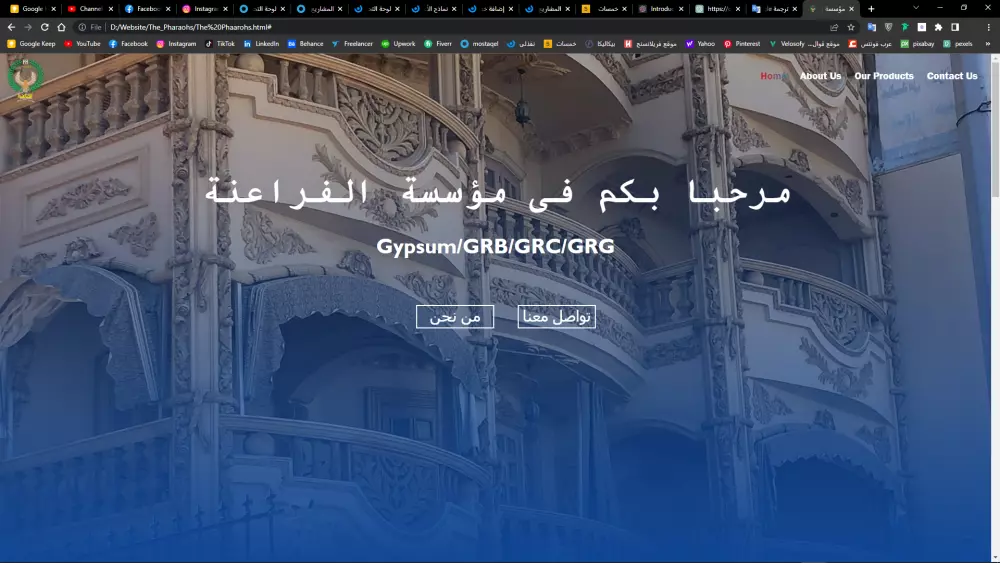This screenshot has height=563, width=1000.
Task: Open the Yahoo bookmark
Action: click(700, 44)
